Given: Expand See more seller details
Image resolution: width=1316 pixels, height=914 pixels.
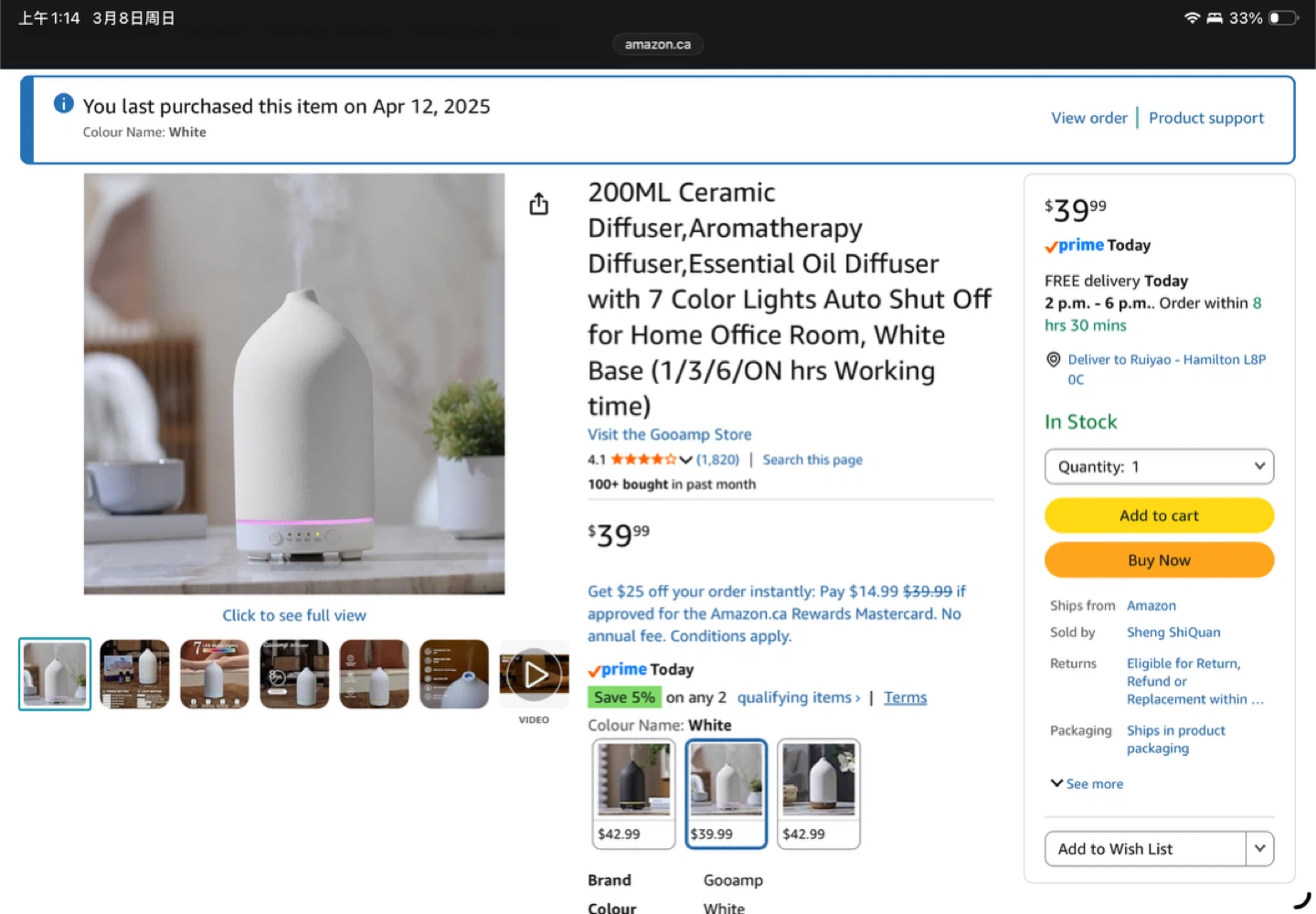Looking at the screenshot, I should point(1087,783).
